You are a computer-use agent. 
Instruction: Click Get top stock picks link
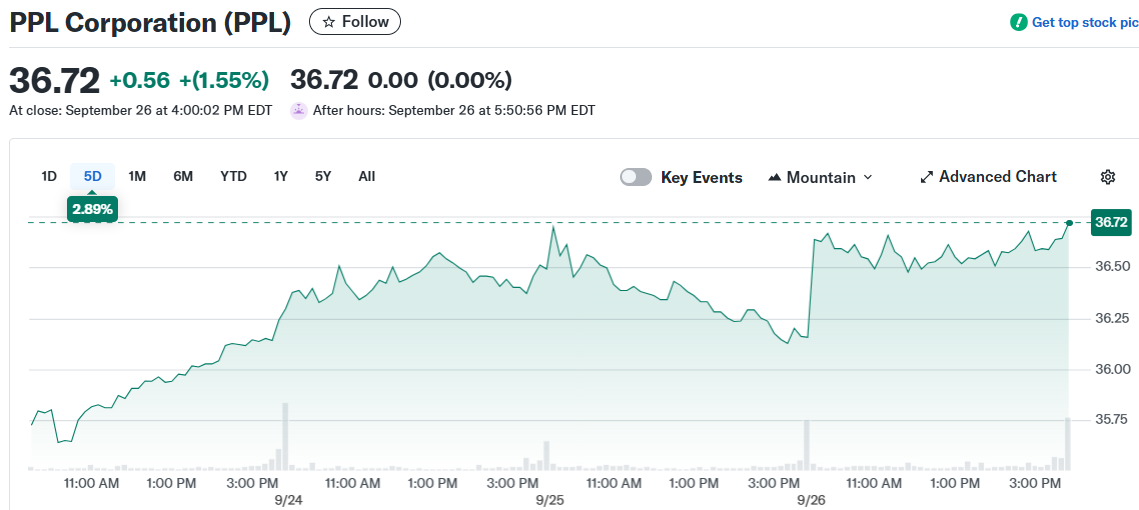click(x=1085, y=23)
